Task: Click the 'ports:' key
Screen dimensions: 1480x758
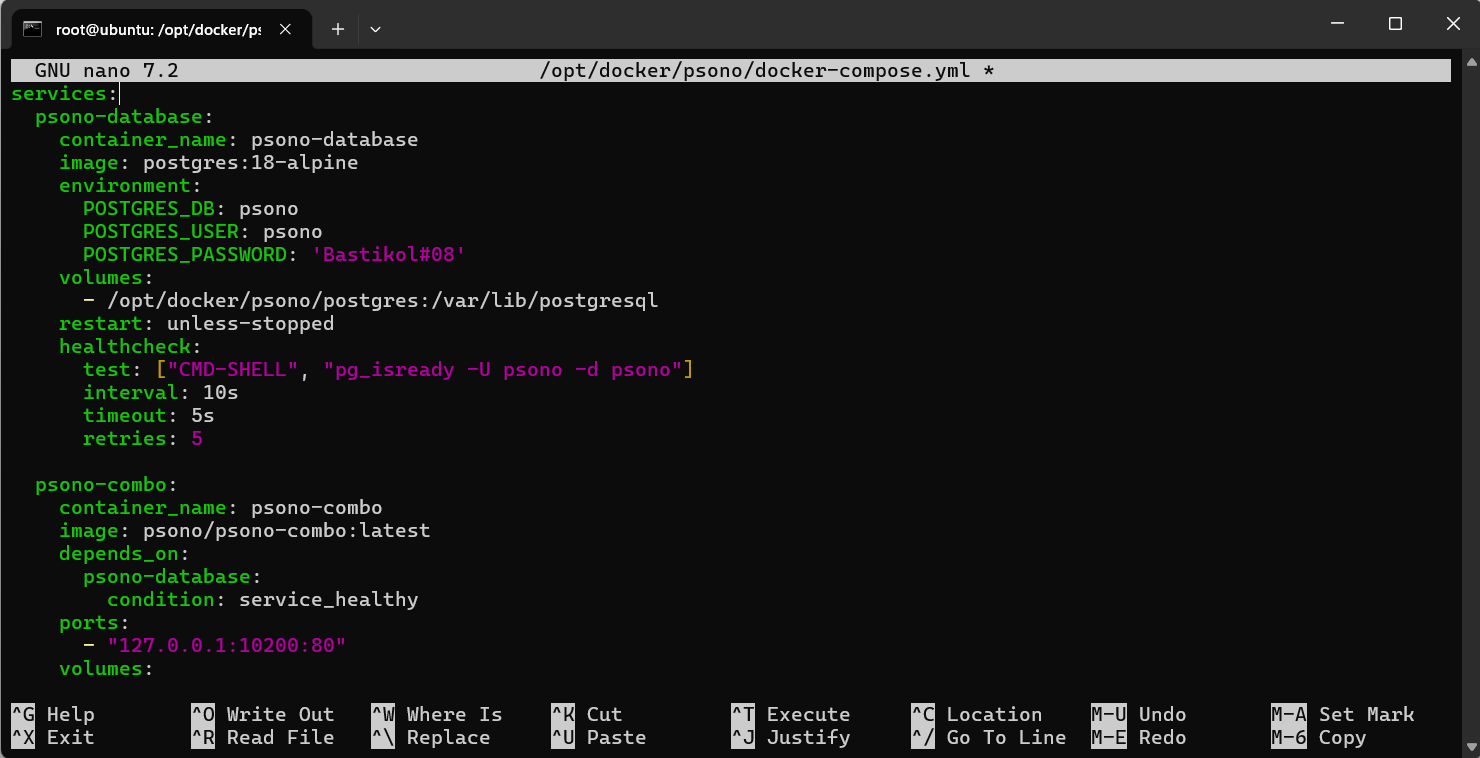Action: click(94, 623)
